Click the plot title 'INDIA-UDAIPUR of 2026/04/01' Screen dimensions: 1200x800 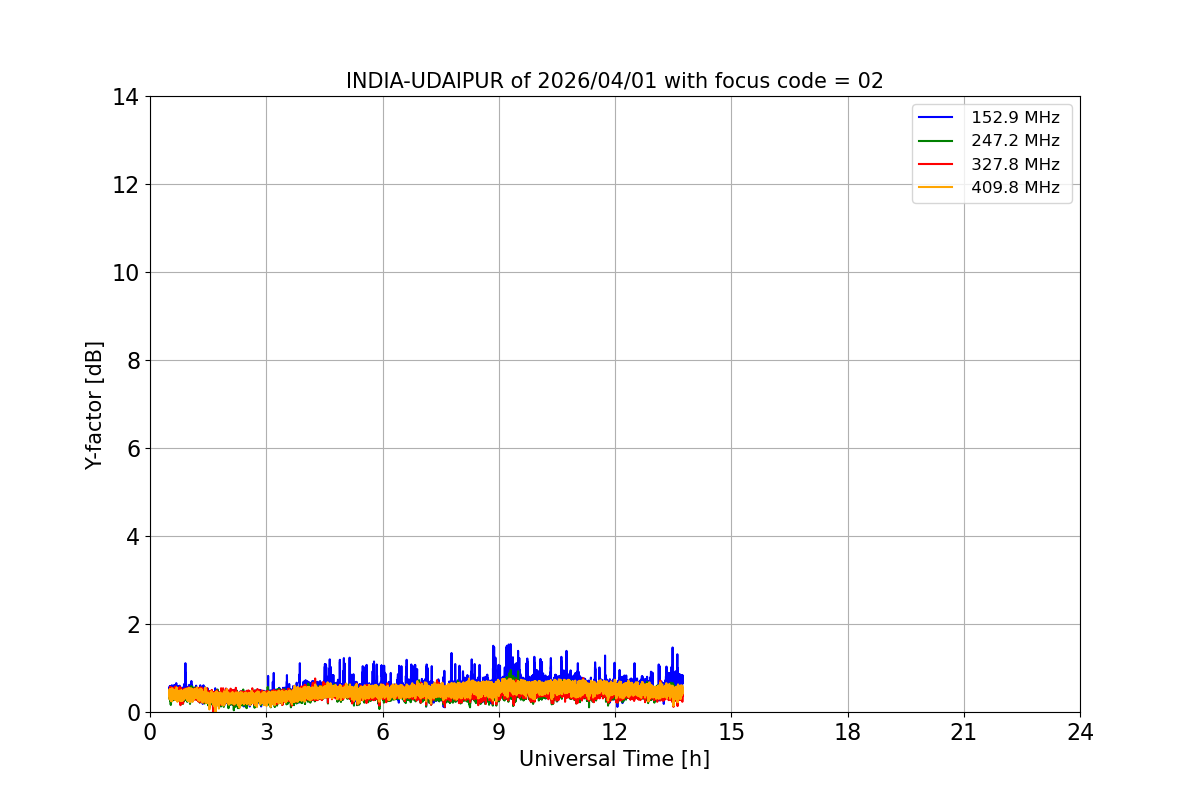(501, 81)
